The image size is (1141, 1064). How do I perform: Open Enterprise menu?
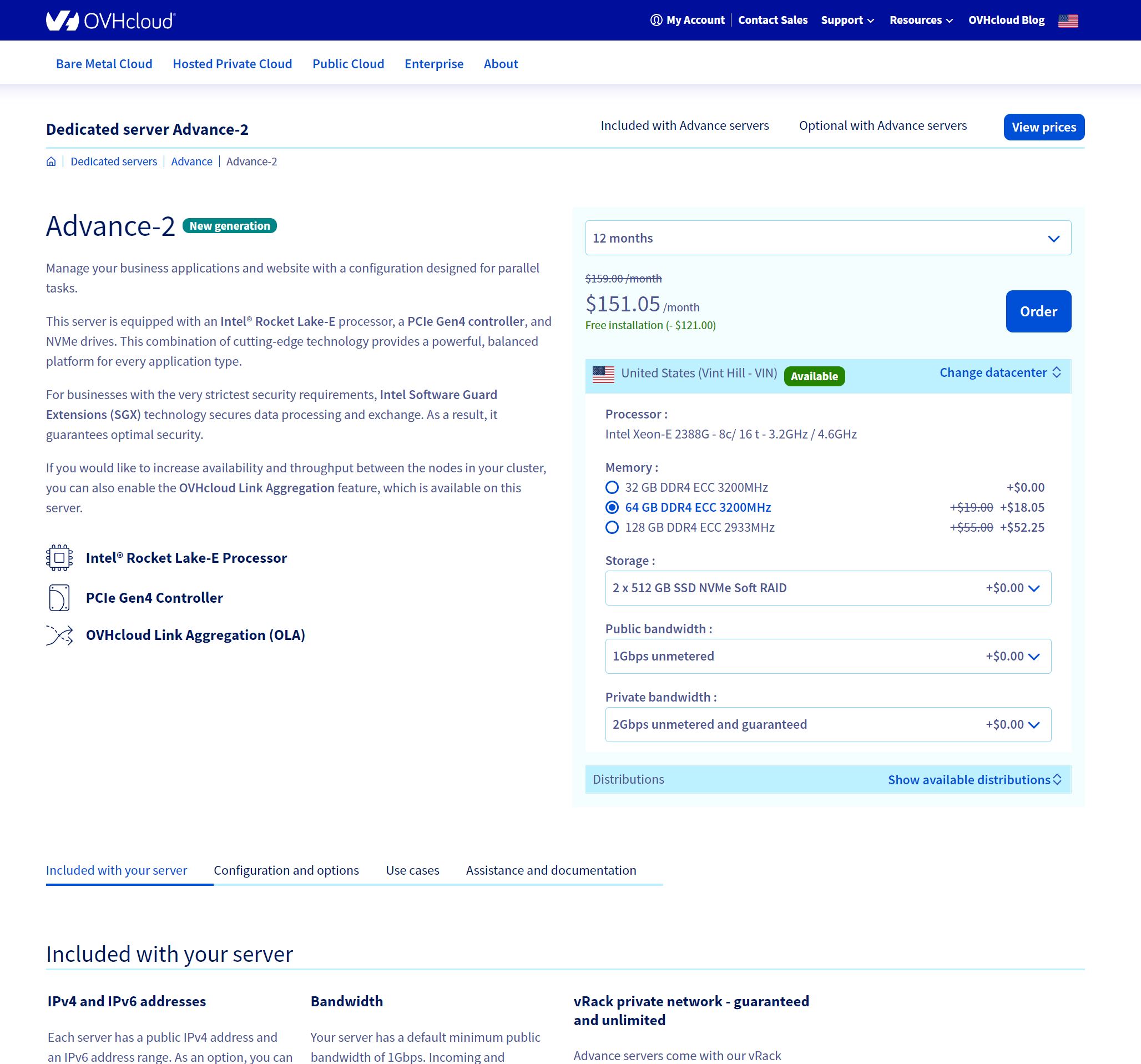click(434, 64)
